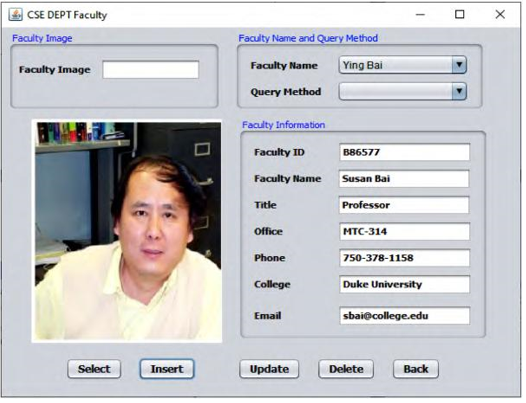
Task: Click the College field Duke University
Action: pos(404,284)
